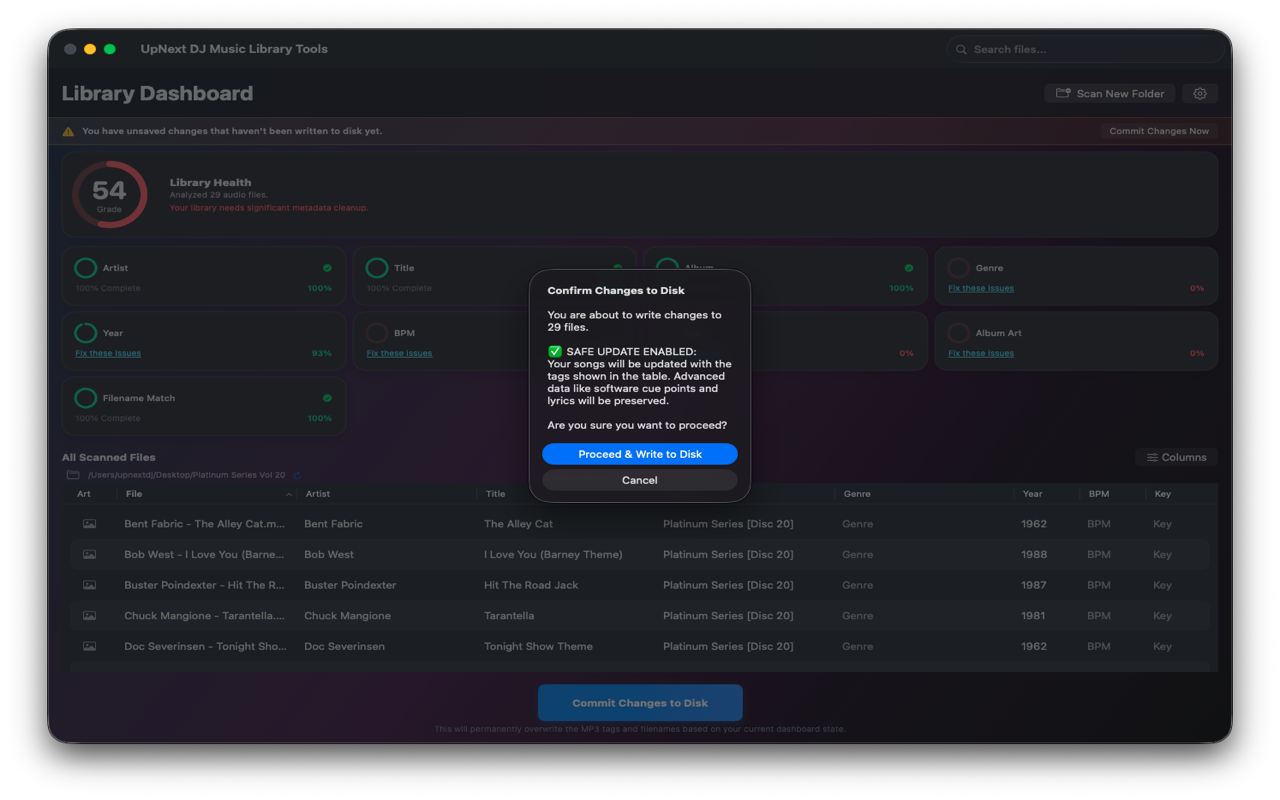1280x800 pixels.
Task: Click the settings gear icon
Action: tap(1200, 93)
